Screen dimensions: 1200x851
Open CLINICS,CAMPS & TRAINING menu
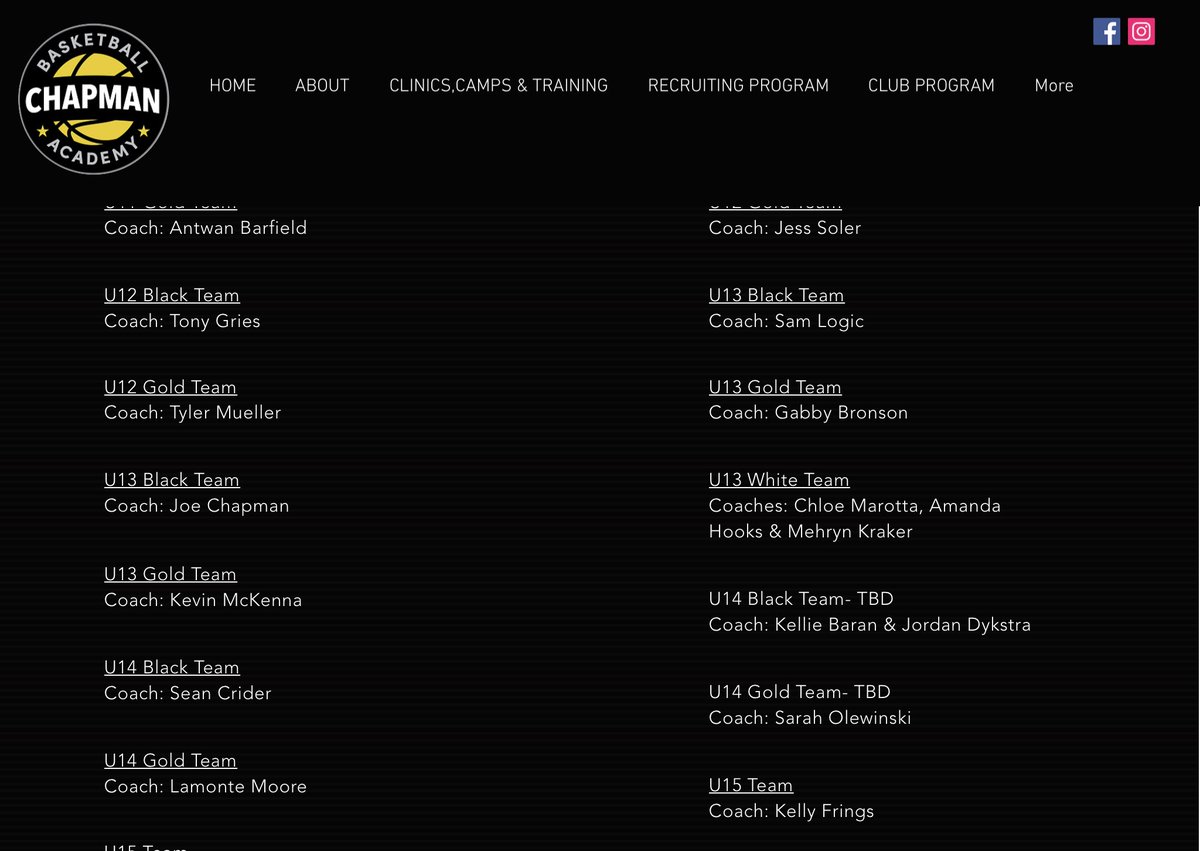pyautogui.click(x=498, y=86)
